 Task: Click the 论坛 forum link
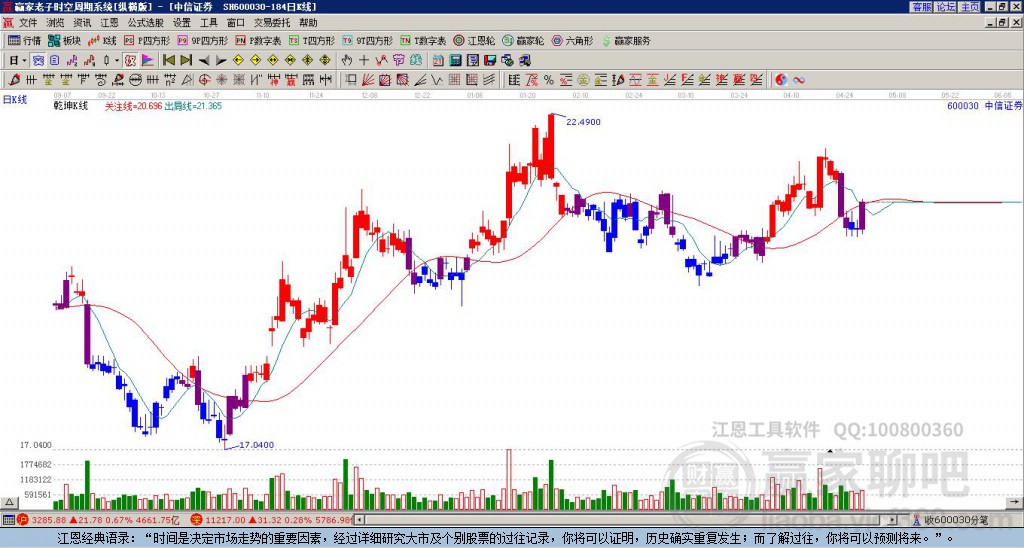tap(946, 7)
